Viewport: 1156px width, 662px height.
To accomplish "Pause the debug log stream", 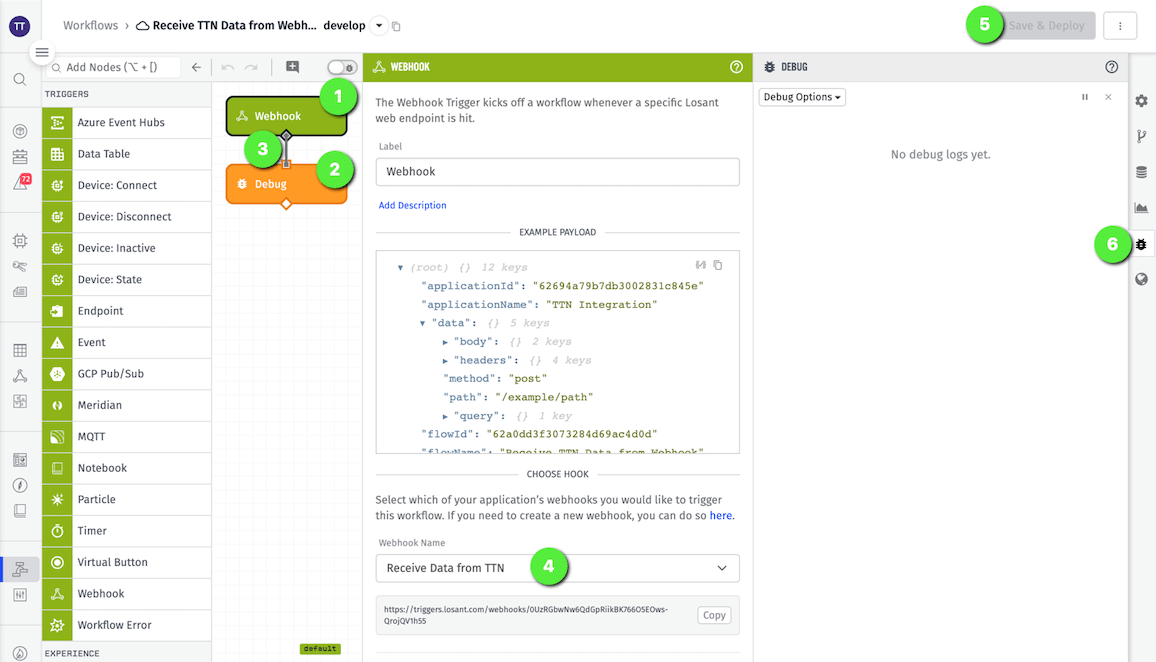I will pyautogui.click(x=1085, y=97).
